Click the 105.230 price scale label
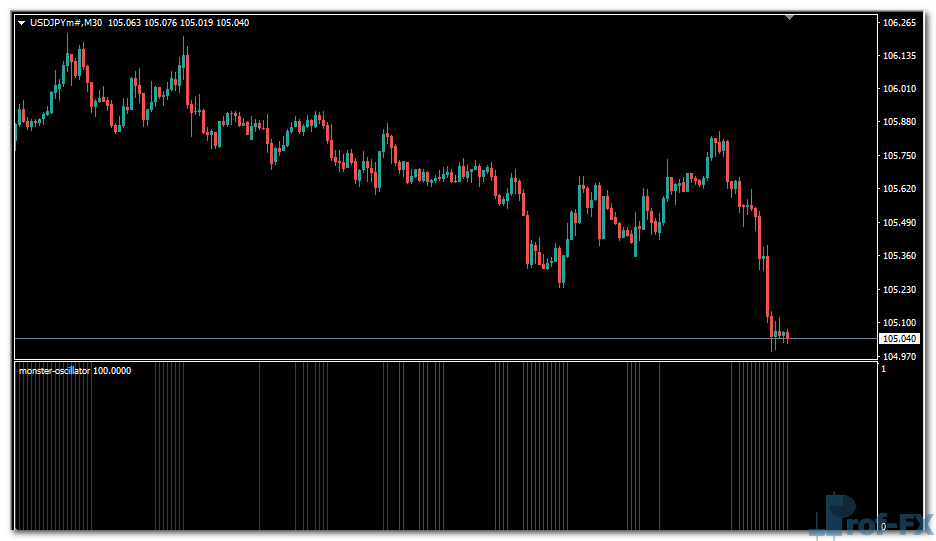The width and height of the screenshot is (936, 541). [x=900, y=290]
